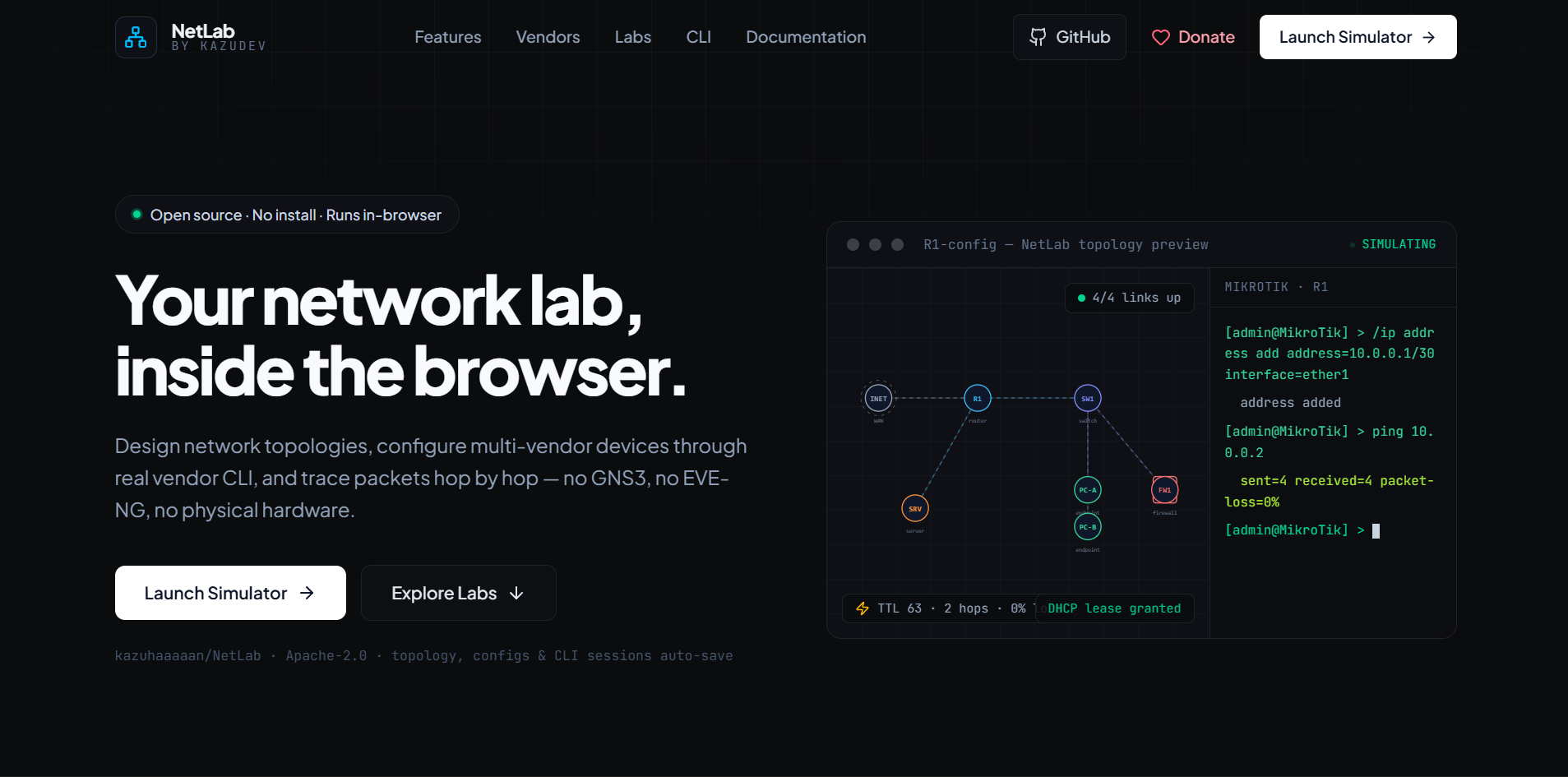Open Labs in the top navigation
The height and width of the screenshot is (777, 1568).
coord(633,37)
